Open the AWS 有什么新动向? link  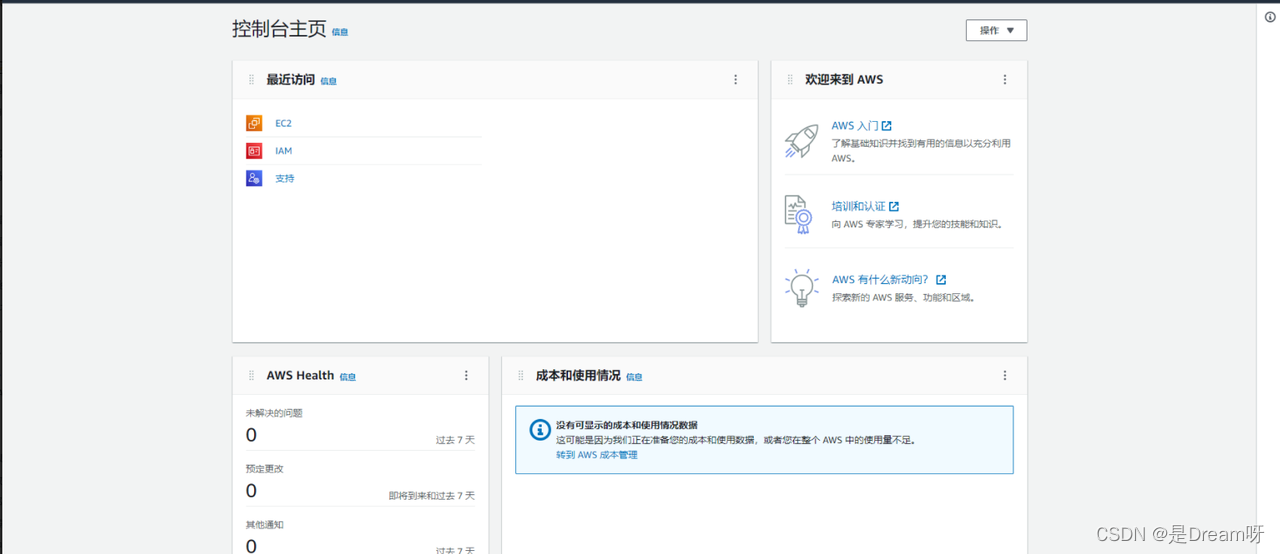(889, 280)
